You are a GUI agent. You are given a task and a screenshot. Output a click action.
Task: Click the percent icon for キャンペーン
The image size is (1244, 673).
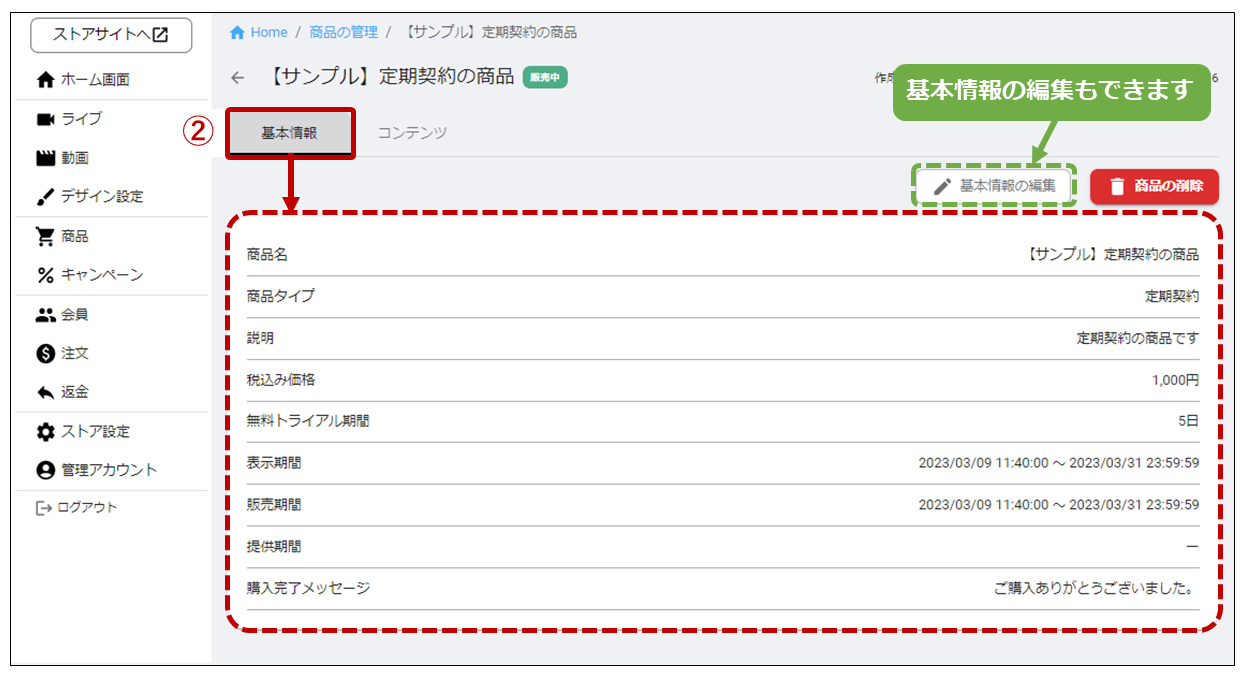point(45,275)
